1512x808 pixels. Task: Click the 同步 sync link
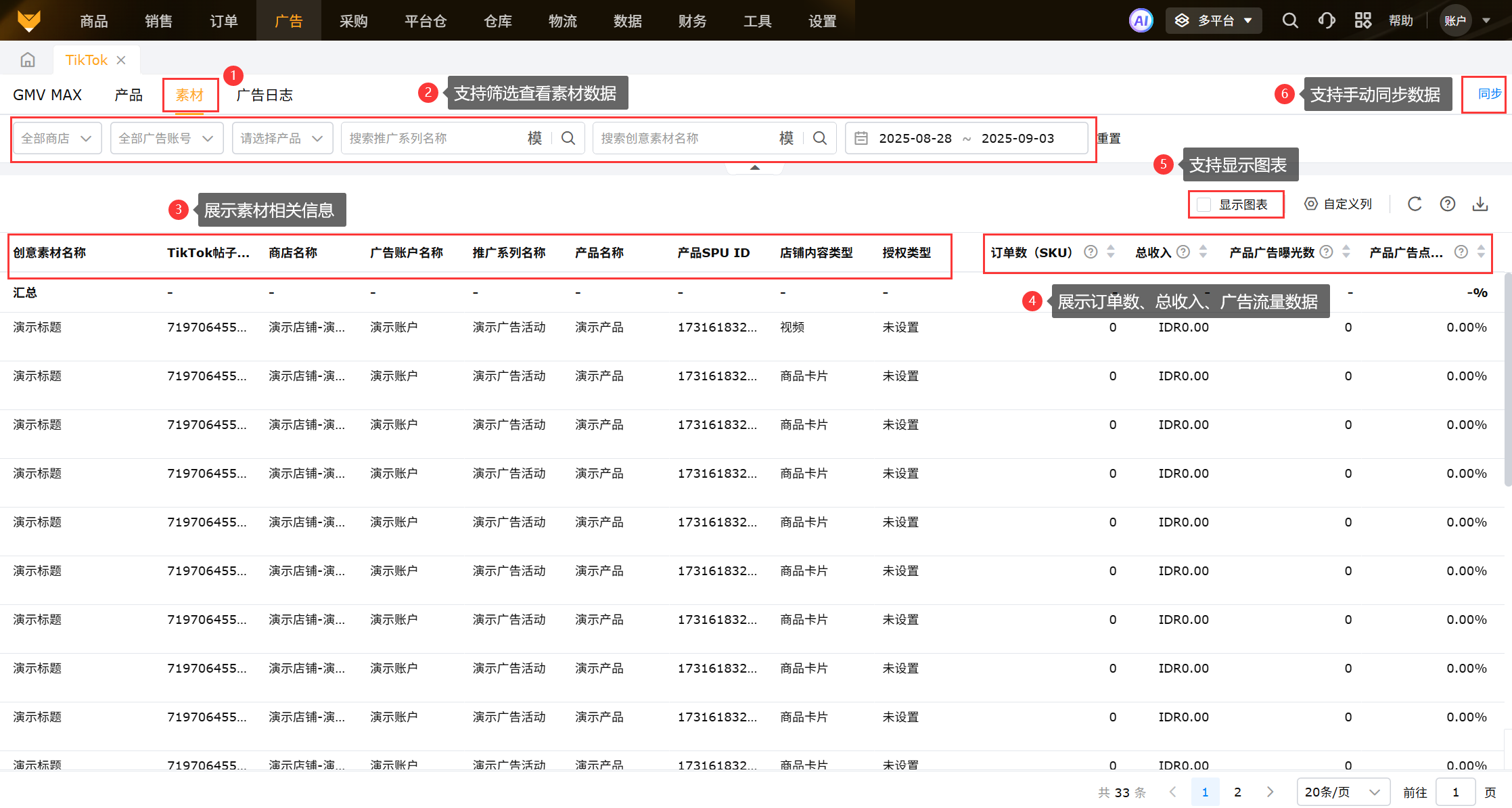click(1490, 94)
